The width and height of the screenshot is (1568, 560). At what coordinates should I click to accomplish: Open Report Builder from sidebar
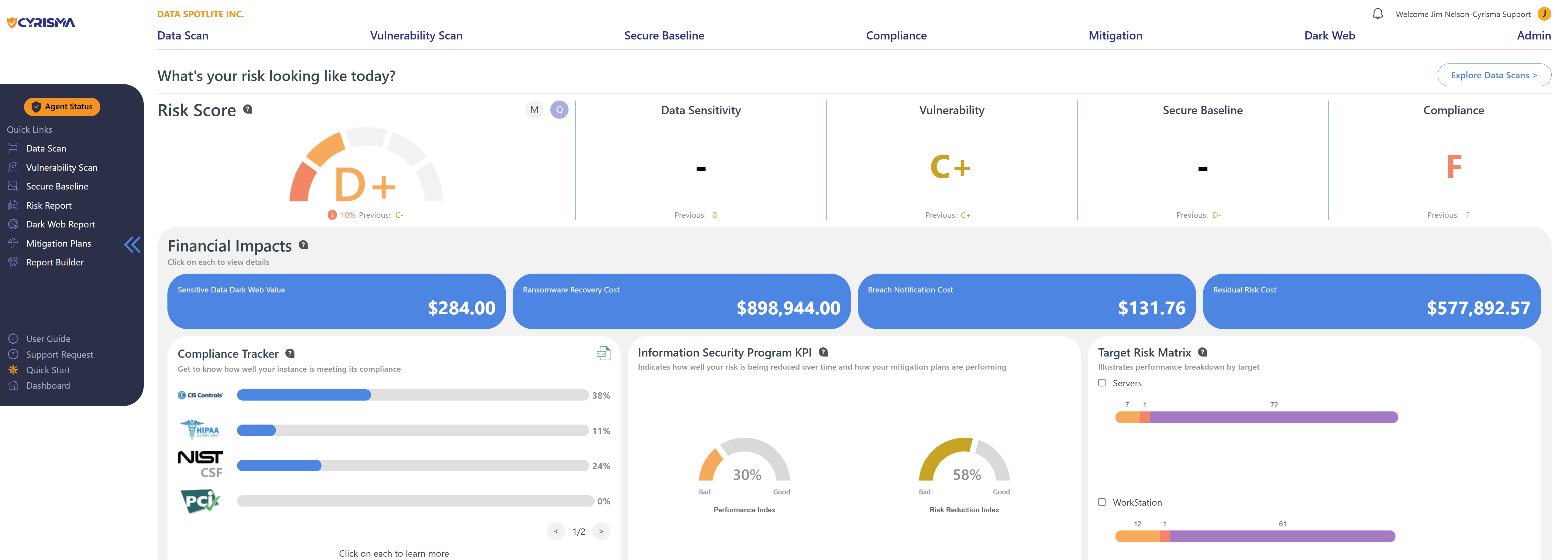55,262
